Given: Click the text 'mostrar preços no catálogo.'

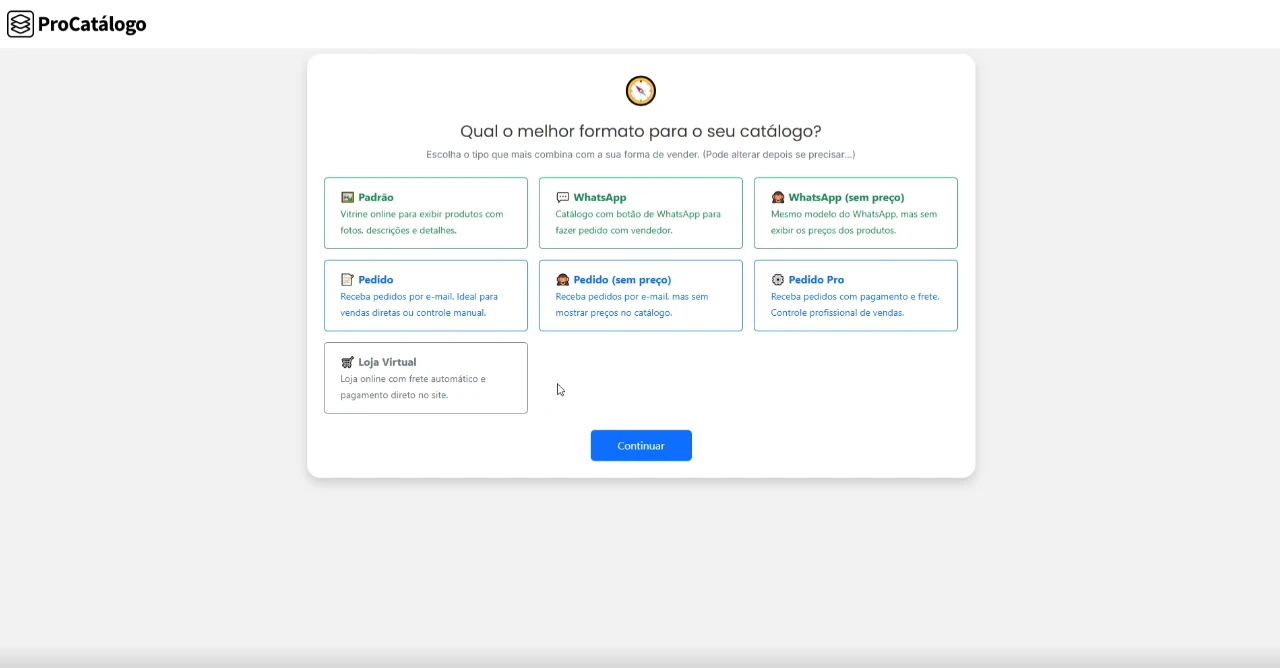Looking at the screenshot, I should [x=614, y=313].
